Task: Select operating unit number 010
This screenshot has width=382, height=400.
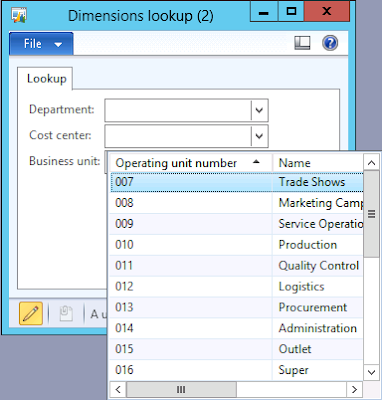Action: point(191,245)
